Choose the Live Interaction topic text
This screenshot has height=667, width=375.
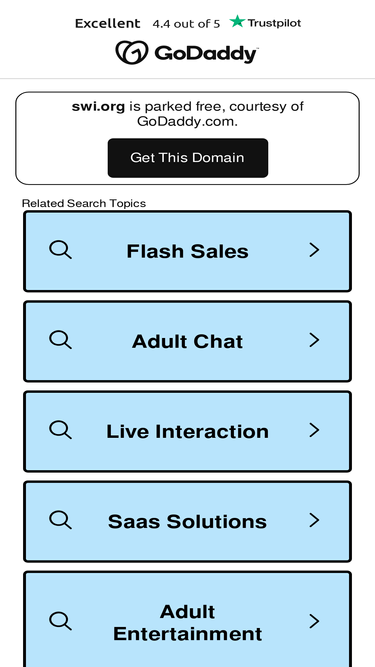tap(188, 431)
